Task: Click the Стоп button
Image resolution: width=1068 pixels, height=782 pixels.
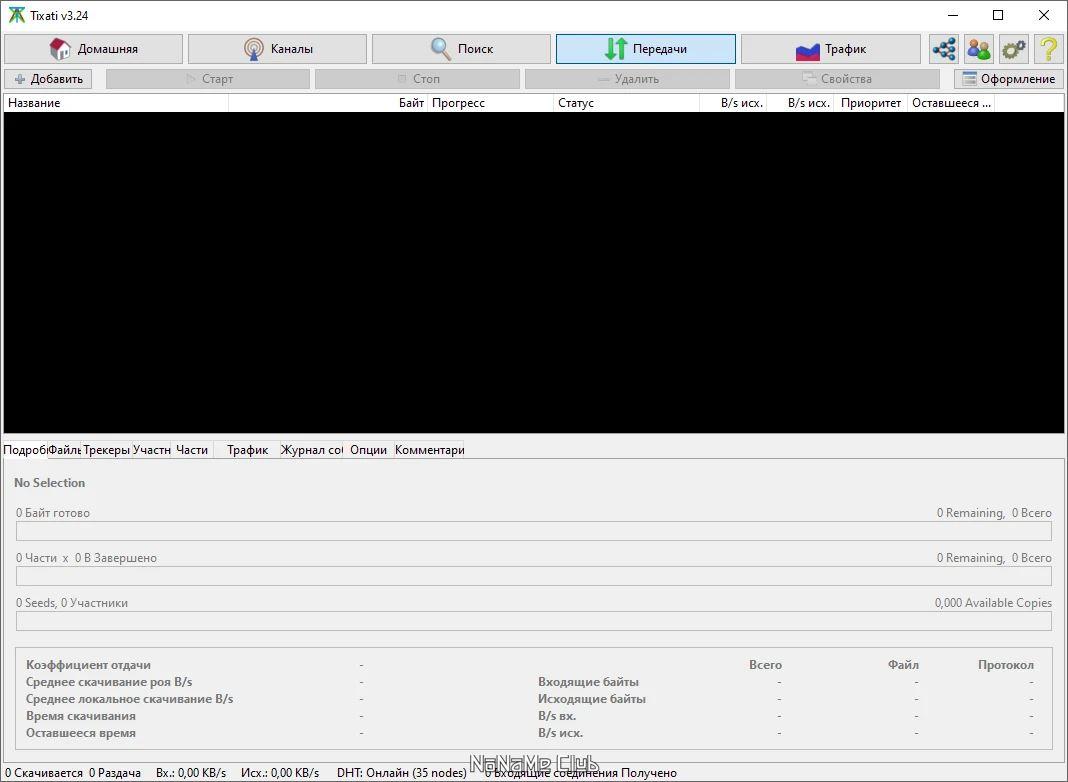Action: tap(418, 79)
